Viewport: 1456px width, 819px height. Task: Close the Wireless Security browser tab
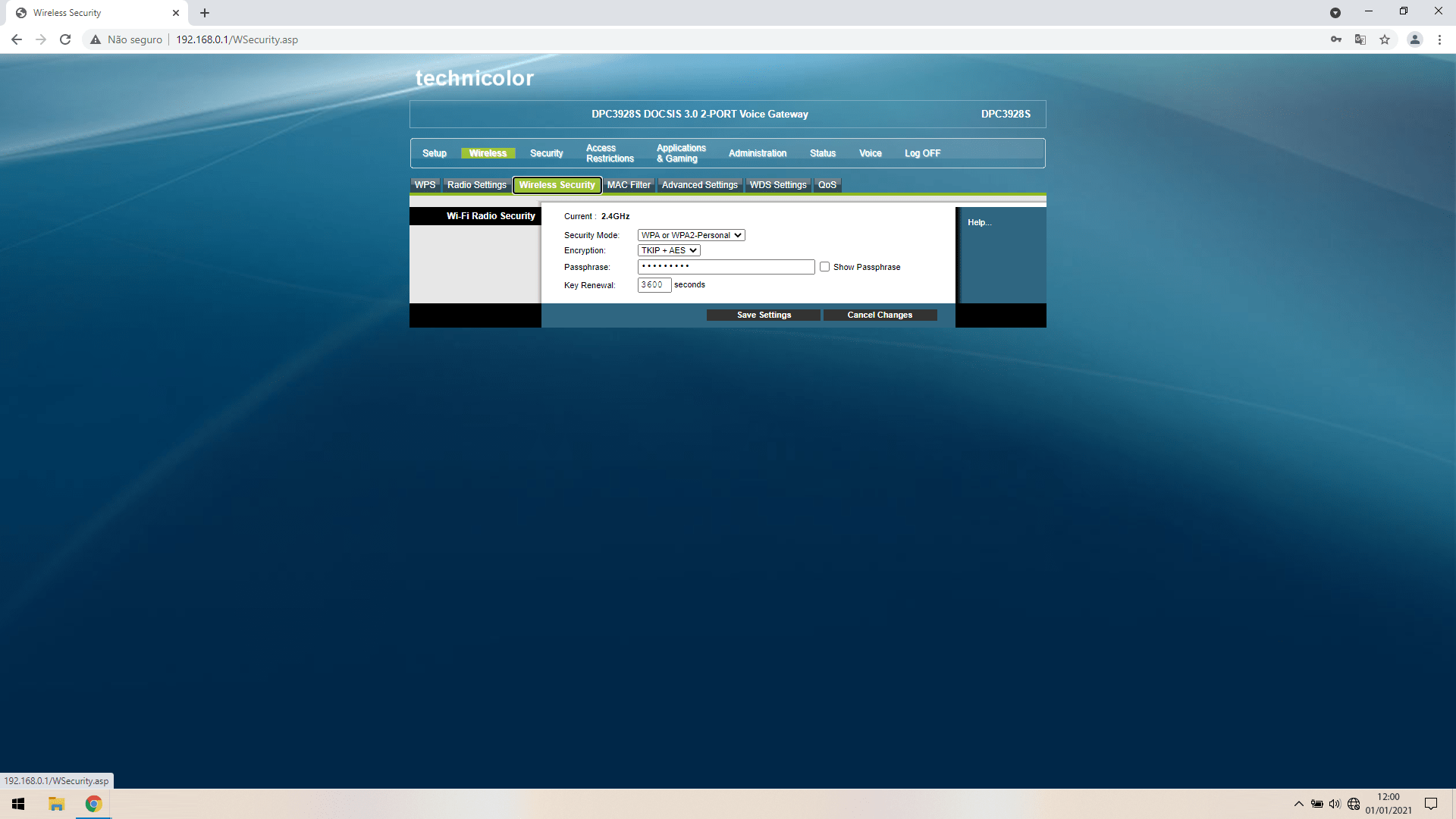point(176,13)
